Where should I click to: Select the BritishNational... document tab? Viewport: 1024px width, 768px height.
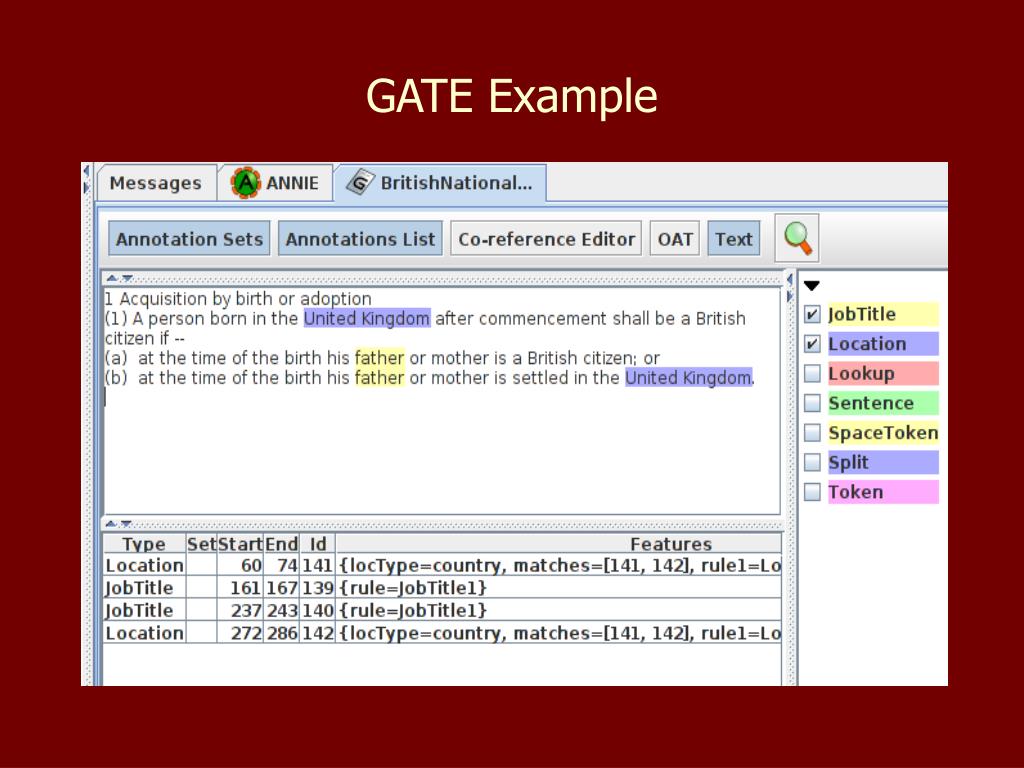click(440, 183)
